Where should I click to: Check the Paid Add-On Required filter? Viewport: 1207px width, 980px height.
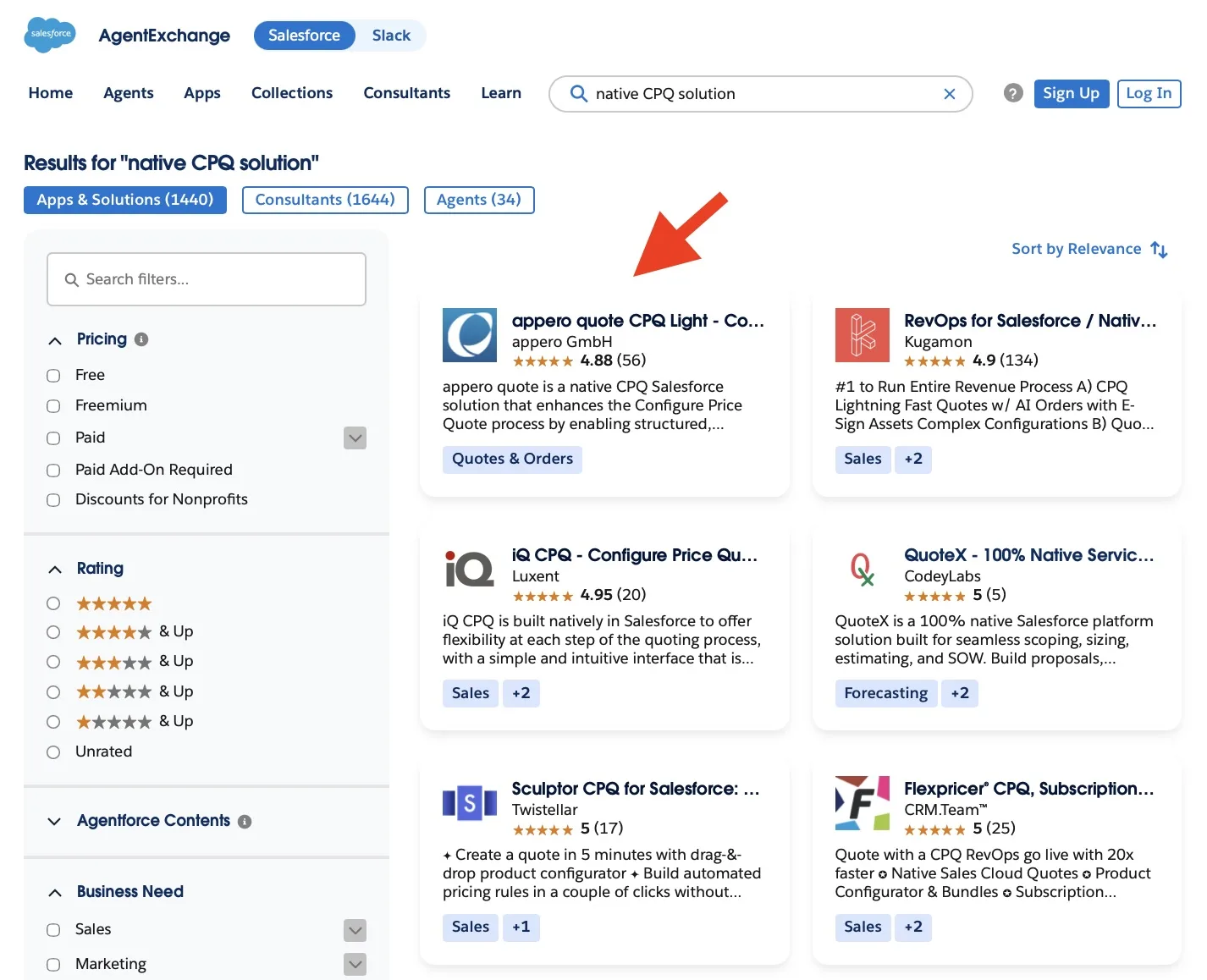(x=53, y=471)
